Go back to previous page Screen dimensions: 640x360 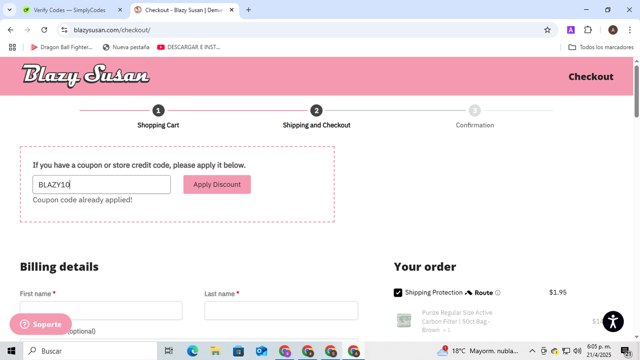(x=11, y=30)
